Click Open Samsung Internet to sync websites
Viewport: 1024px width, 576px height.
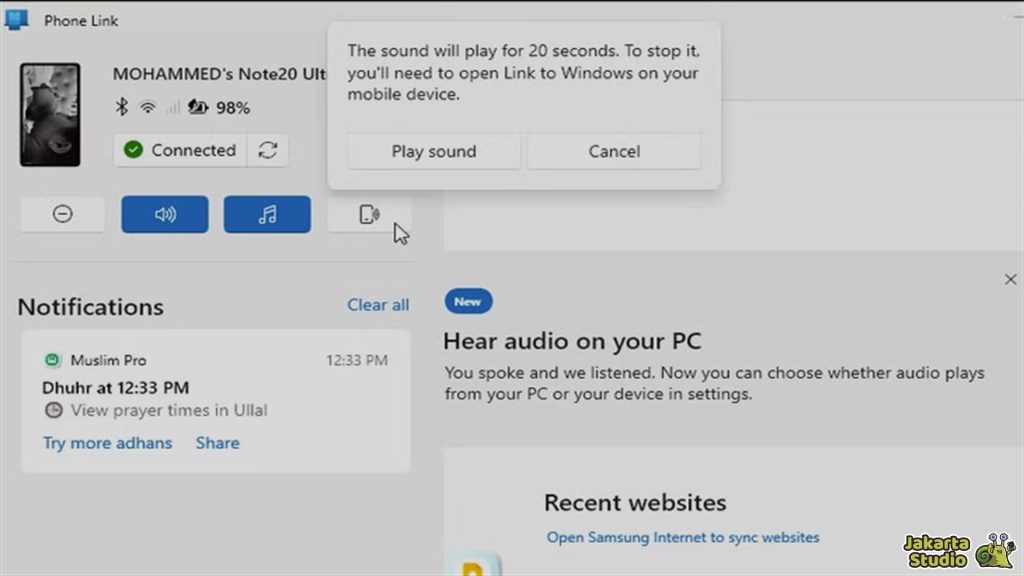(x=683, y=537)
